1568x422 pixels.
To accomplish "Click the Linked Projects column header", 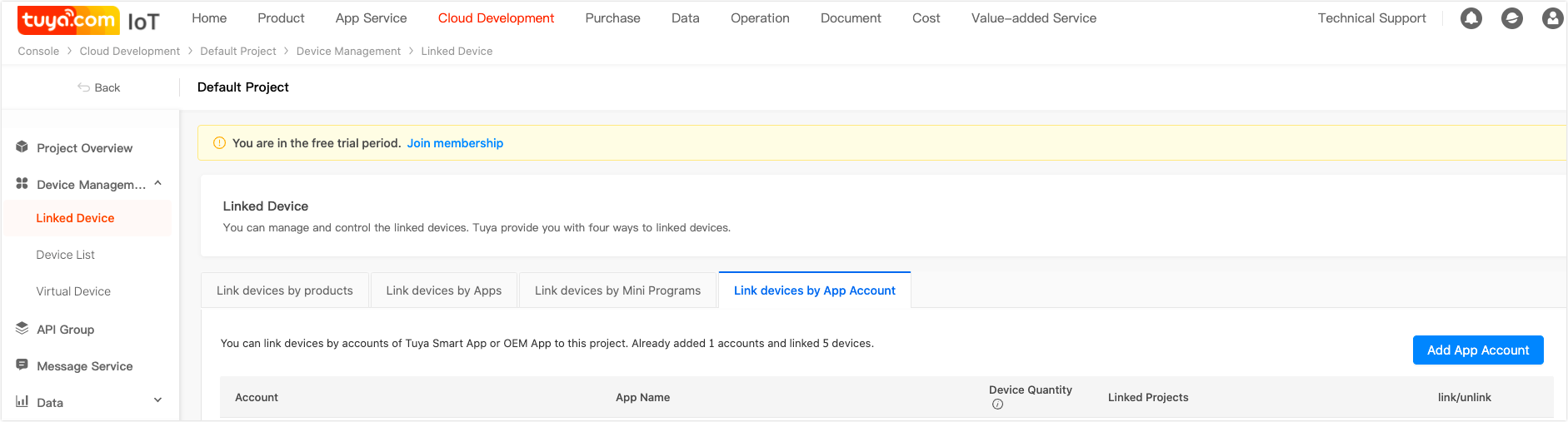I will pos(1148,398).
